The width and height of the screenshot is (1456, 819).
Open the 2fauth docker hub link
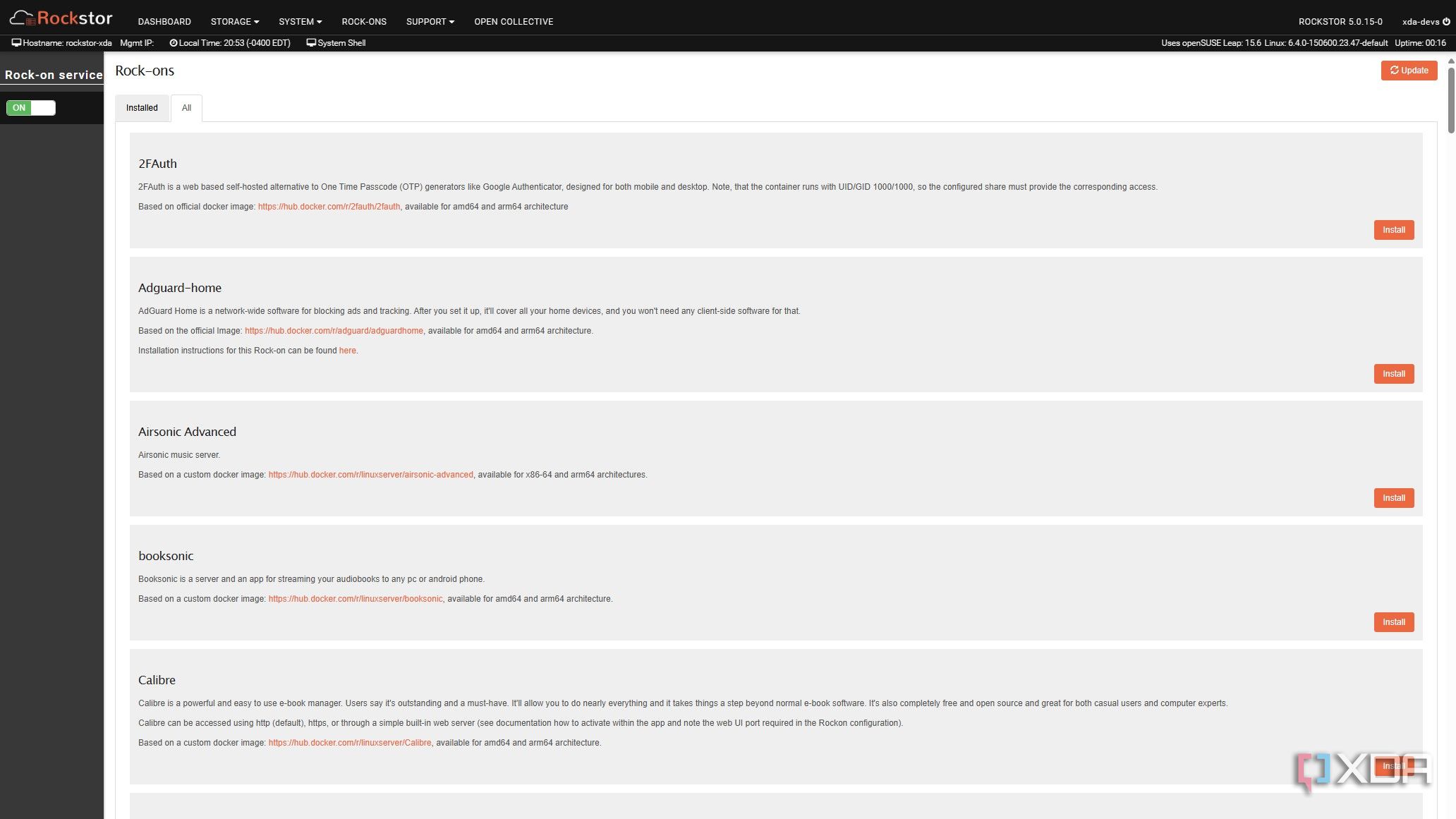(x=329, y=207)
